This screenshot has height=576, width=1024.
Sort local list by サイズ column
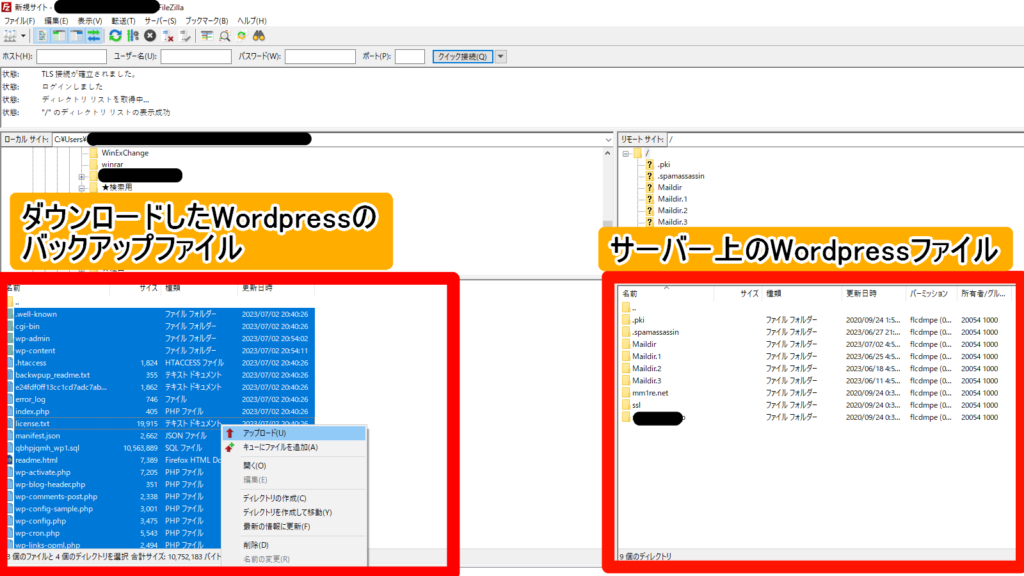[x=136, y=288]
